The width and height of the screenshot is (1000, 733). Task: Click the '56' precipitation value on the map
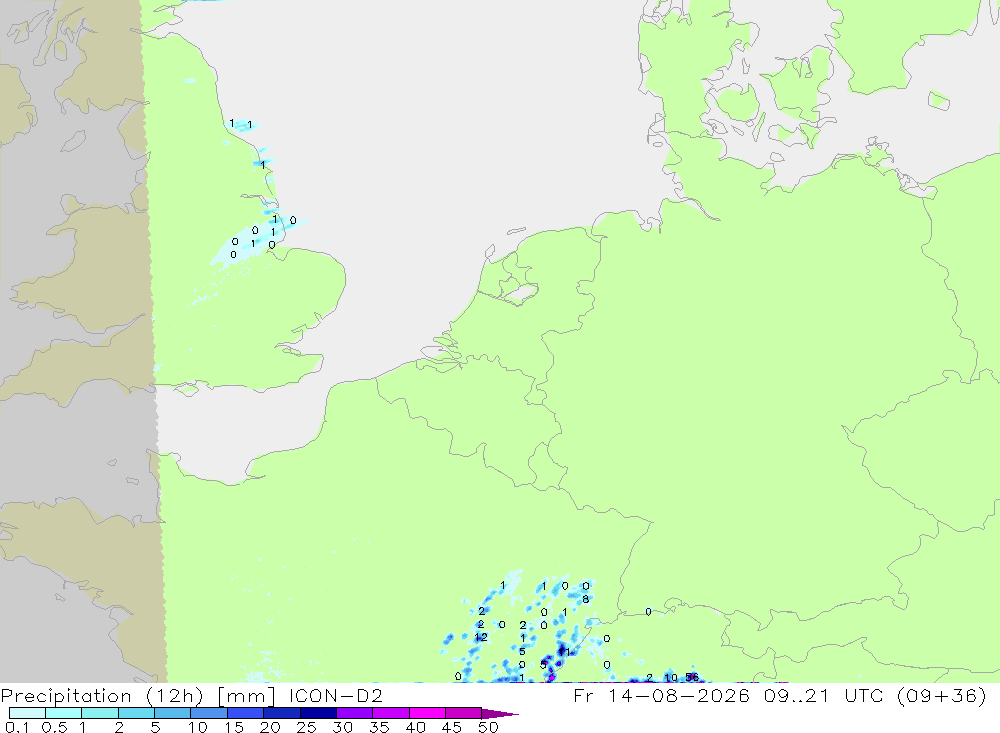tap(692, 677)
